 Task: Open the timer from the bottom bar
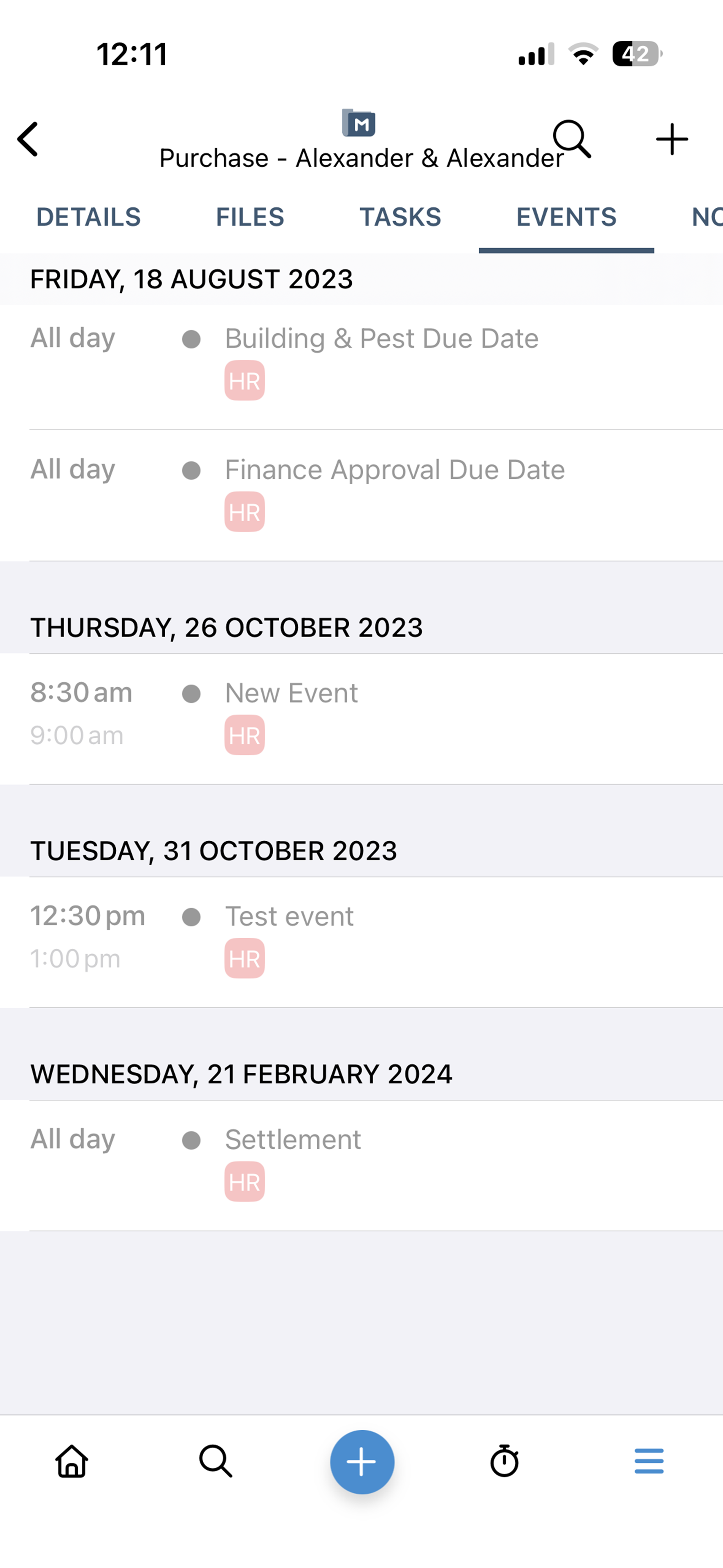[505, 1462]
